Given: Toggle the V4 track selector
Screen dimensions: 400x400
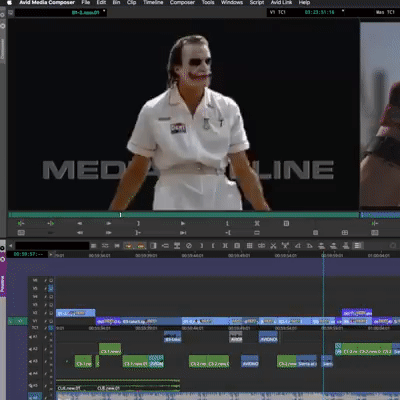Looking at the screenshot, I should (35, 296).
